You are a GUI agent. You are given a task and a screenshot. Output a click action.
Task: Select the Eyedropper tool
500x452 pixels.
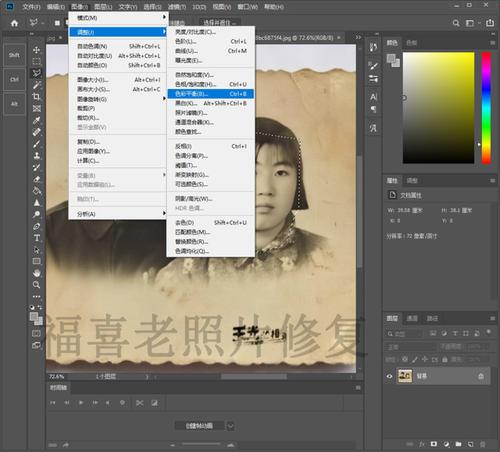36,120
